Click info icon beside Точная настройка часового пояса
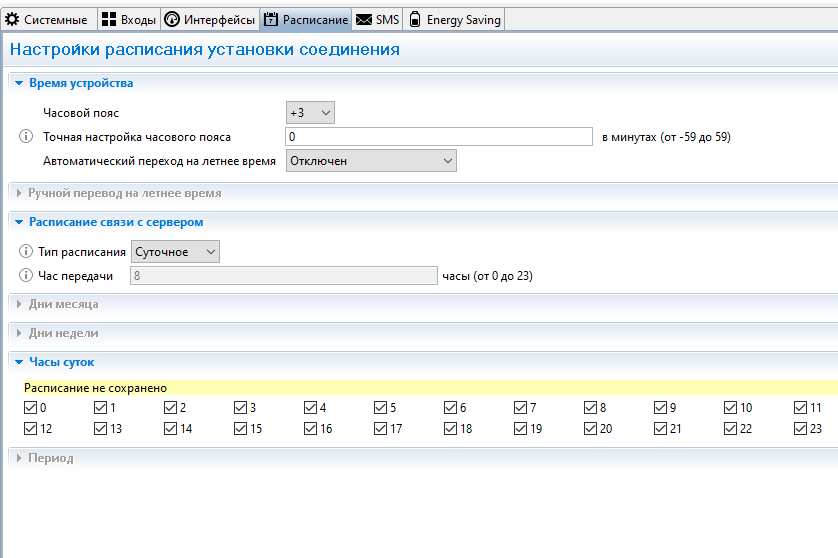 (x=26, y=136)
